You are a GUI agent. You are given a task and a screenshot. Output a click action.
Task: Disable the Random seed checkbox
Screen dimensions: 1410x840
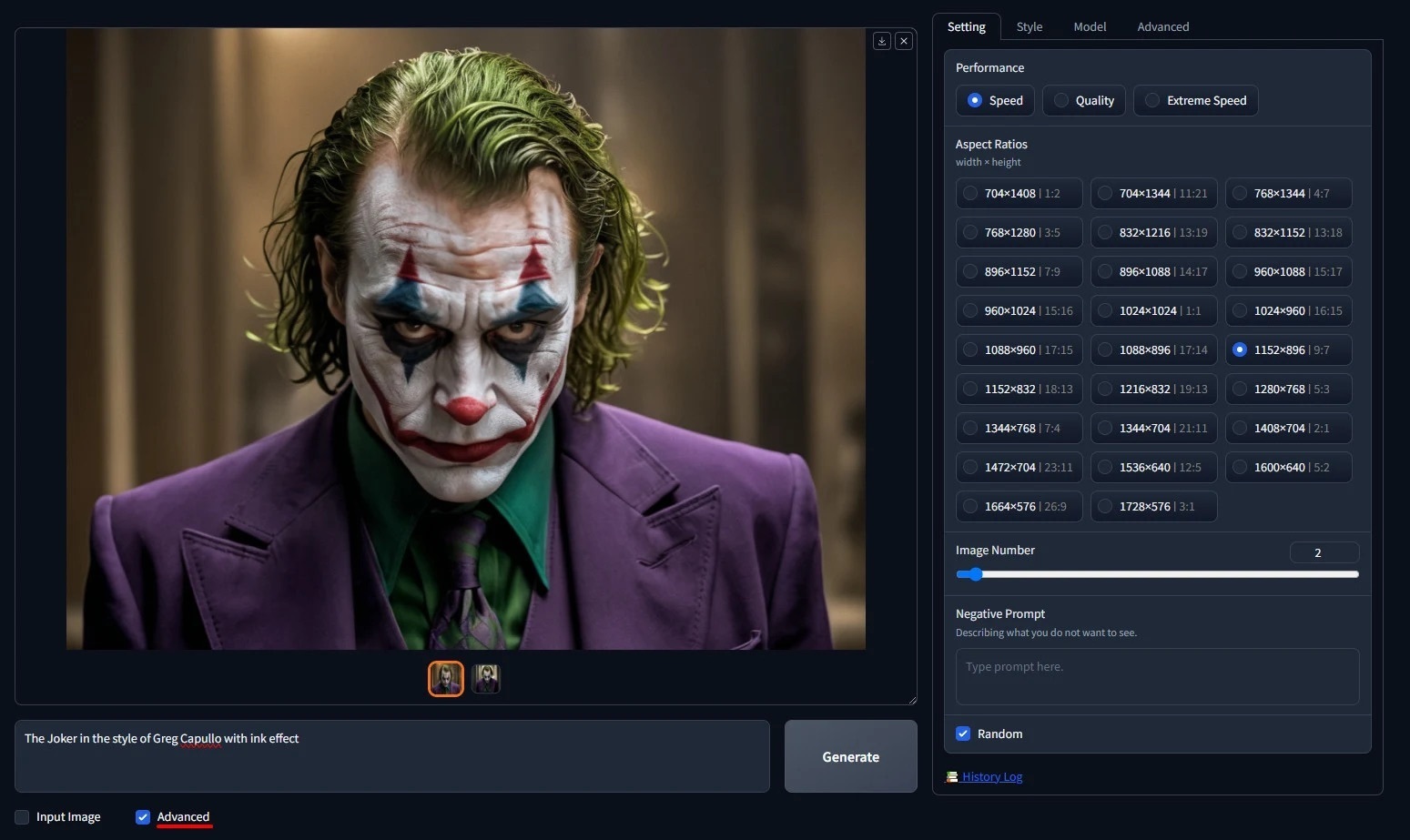pyautogui.click(x=963, y=734)
